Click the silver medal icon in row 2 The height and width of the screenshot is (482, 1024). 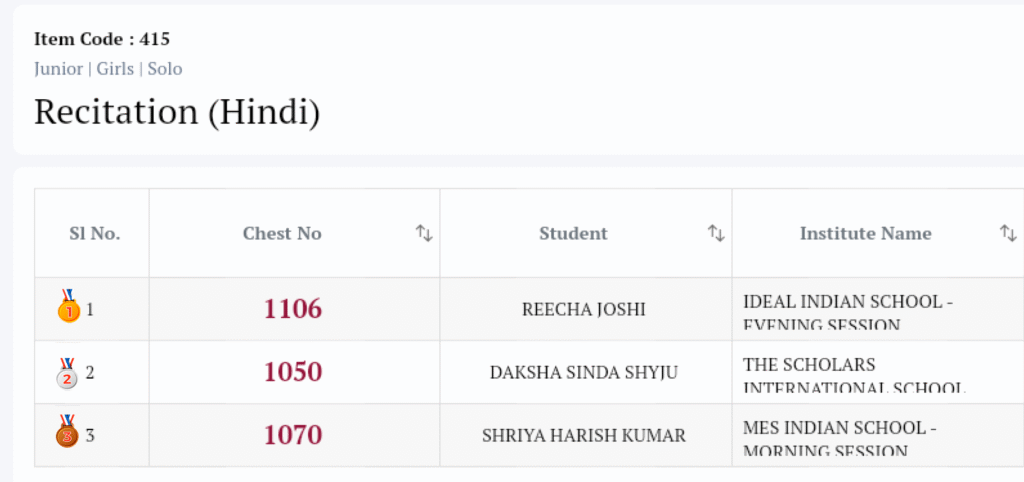tap(68, 373)
